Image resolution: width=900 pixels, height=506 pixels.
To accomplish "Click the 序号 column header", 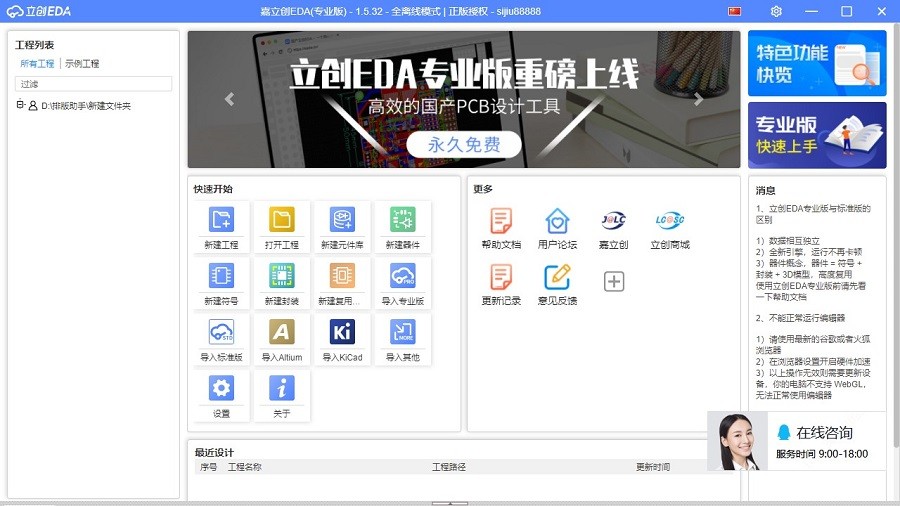I will (208, 467).
